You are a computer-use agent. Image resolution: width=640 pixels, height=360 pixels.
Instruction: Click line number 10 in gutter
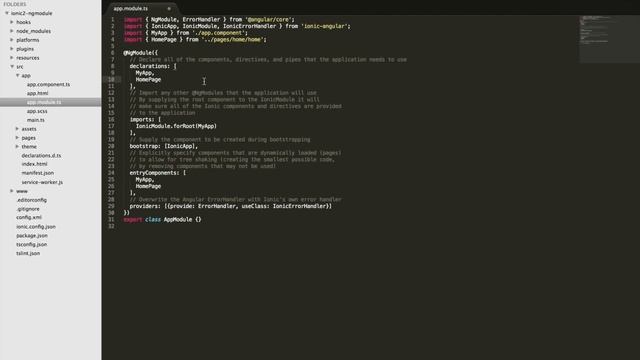coord(111,80)
